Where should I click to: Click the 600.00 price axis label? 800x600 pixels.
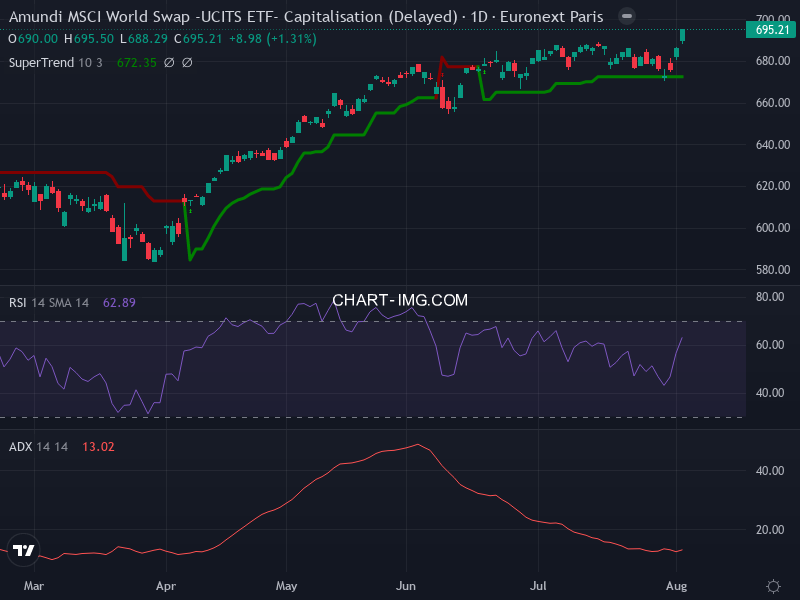click(773, 228)
